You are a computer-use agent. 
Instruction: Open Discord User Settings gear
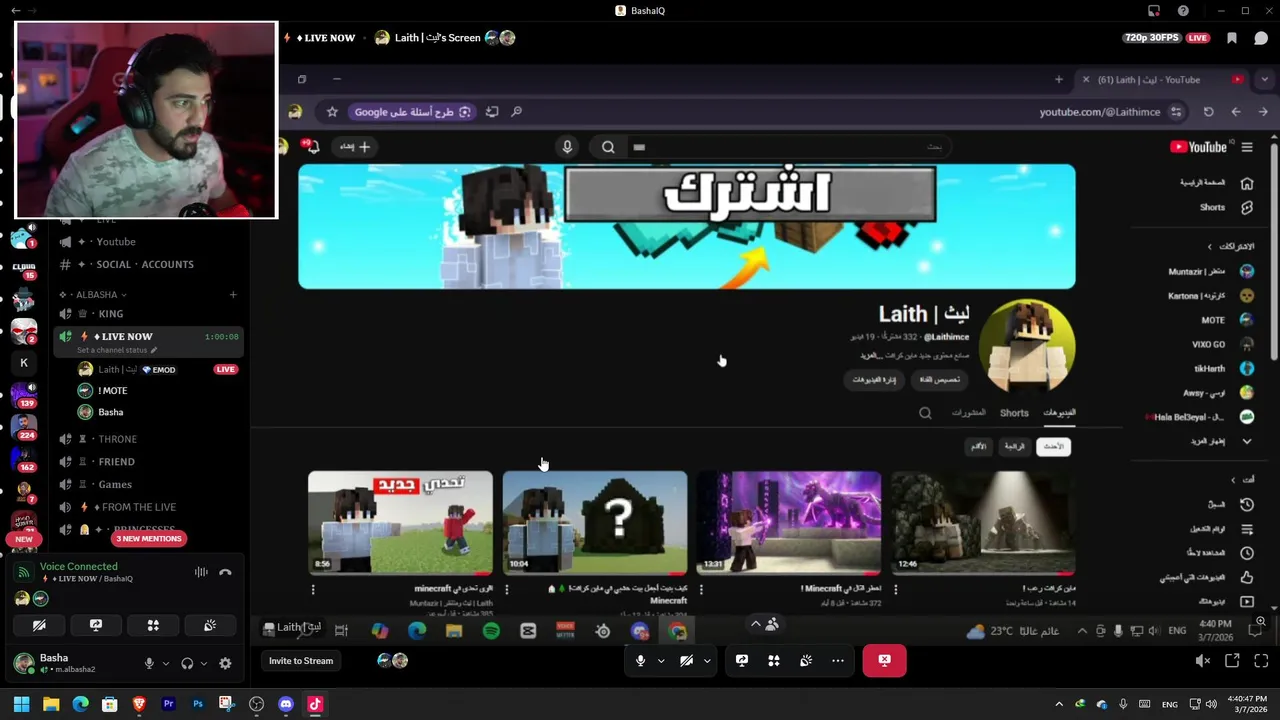(225, 663)
